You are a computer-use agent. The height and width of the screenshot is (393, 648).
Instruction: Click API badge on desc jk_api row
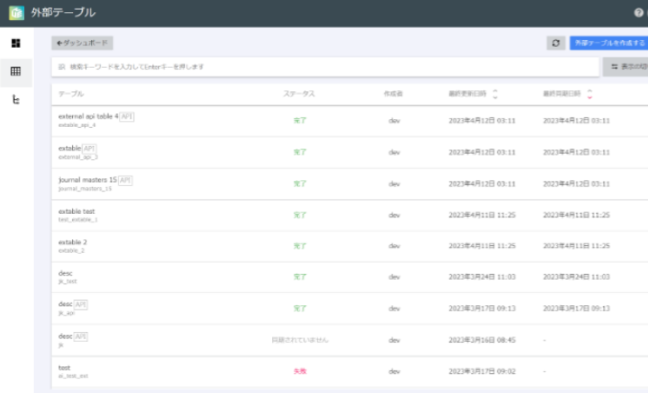(81, 305)
